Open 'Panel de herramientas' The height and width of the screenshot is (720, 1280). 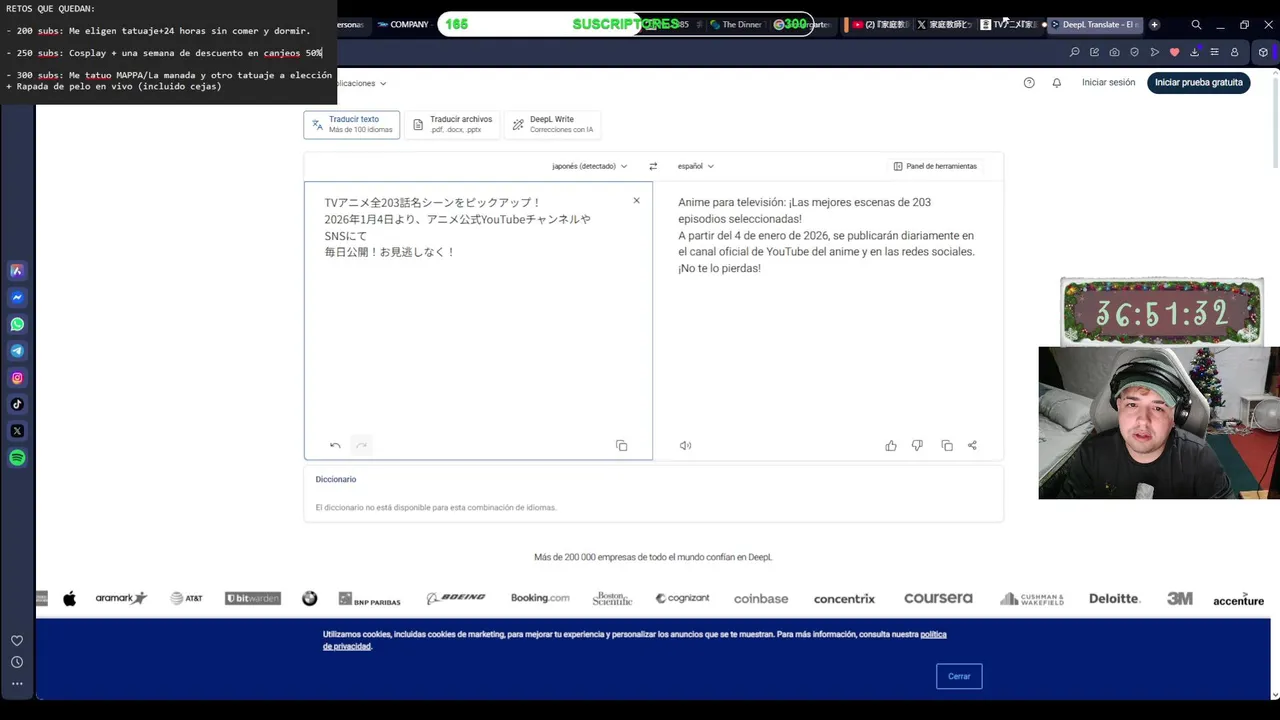[935, 166]
